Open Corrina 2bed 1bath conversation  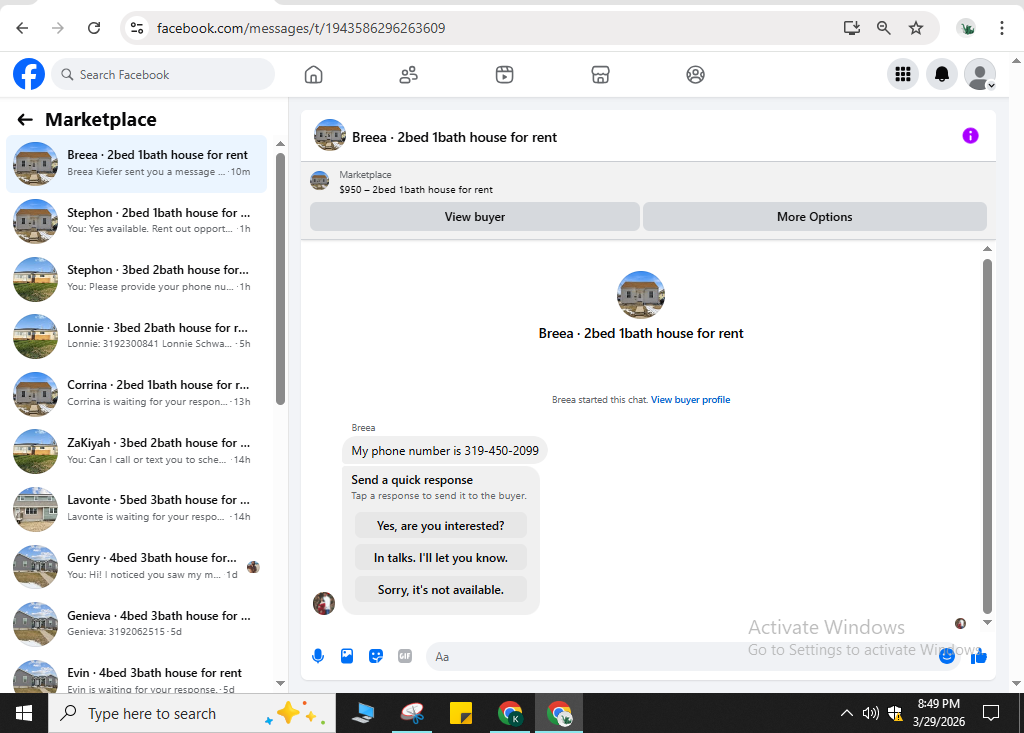[136, 393]
